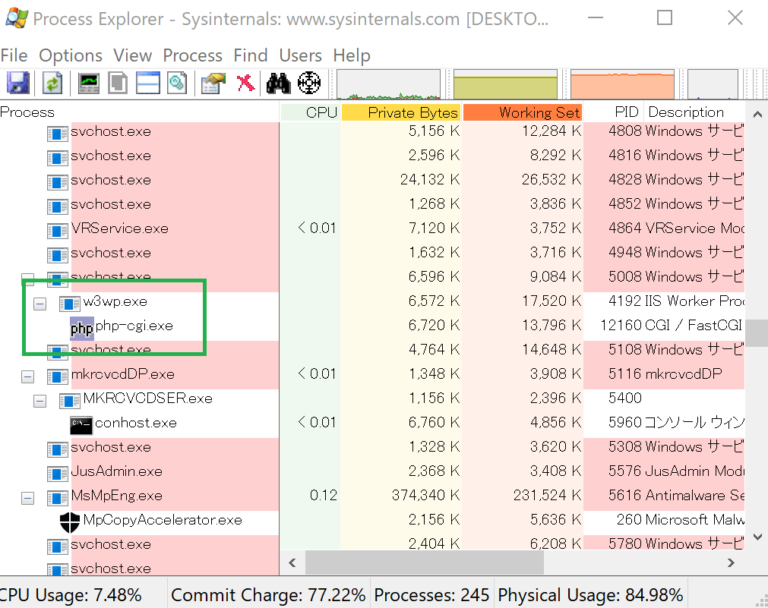Image resolution: width=768 pixels, height=608 pixels.
Task: Toggle the lower pane view icon
Action: pos(148,83)
